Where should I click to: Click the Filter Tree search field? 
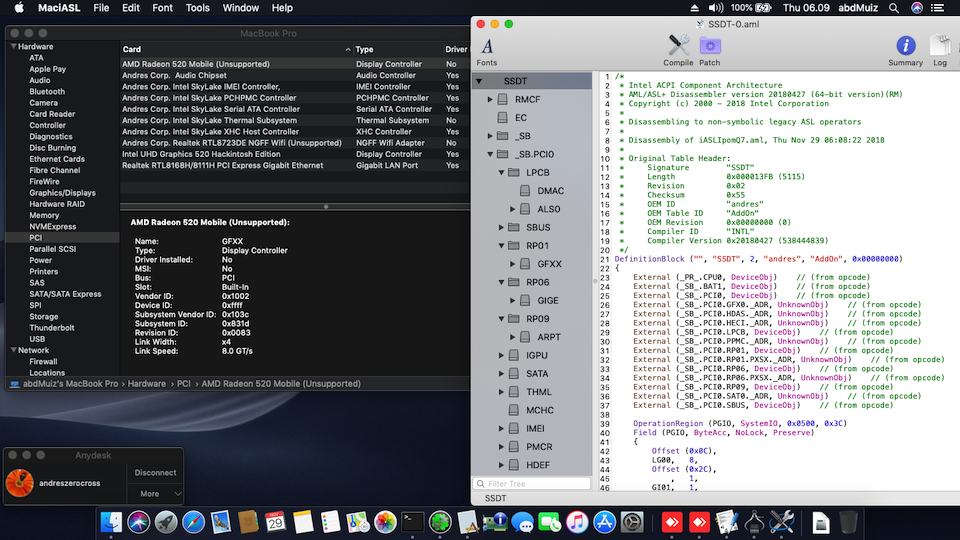click(532, 483)
